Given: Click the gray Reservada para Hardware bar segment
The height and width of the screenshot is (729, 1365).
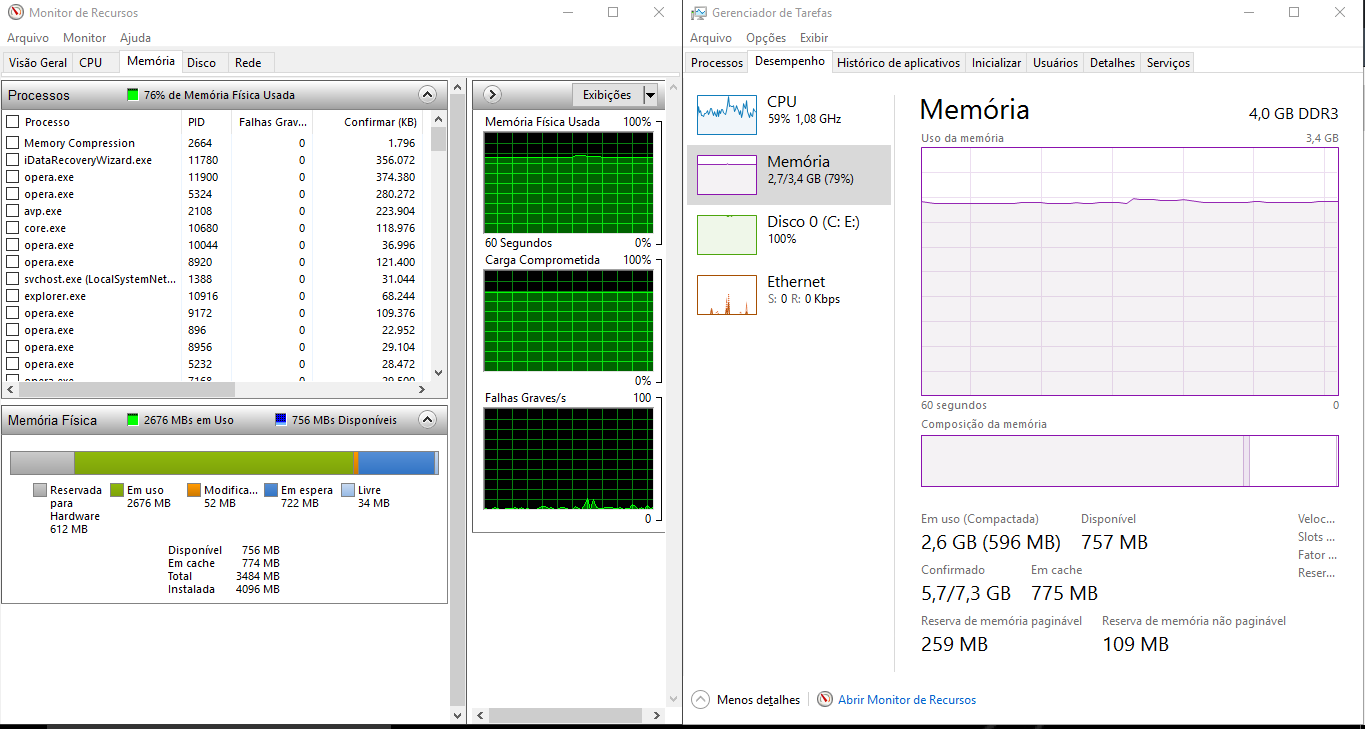Looking at the screenshot, I should point(42,463).
